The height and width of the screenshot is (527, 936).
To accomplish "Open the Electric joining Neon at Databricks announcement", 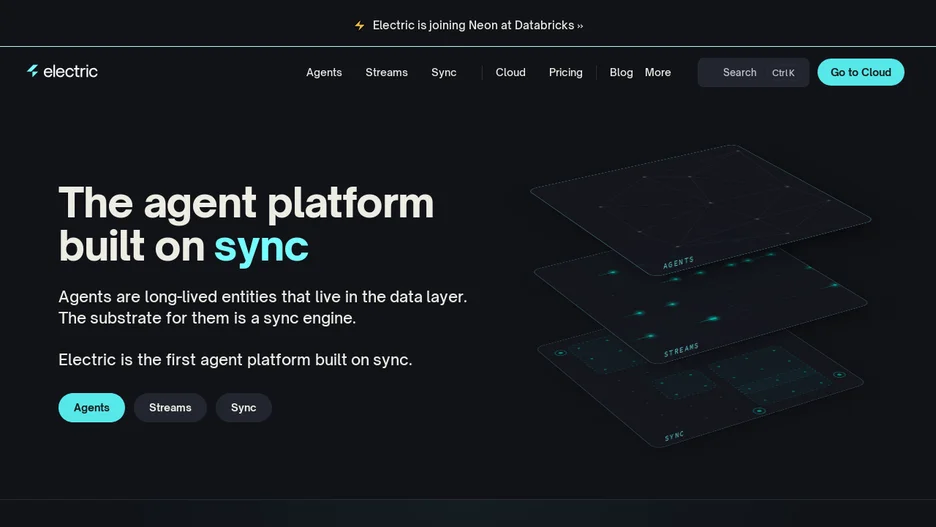I will (478, 25).
